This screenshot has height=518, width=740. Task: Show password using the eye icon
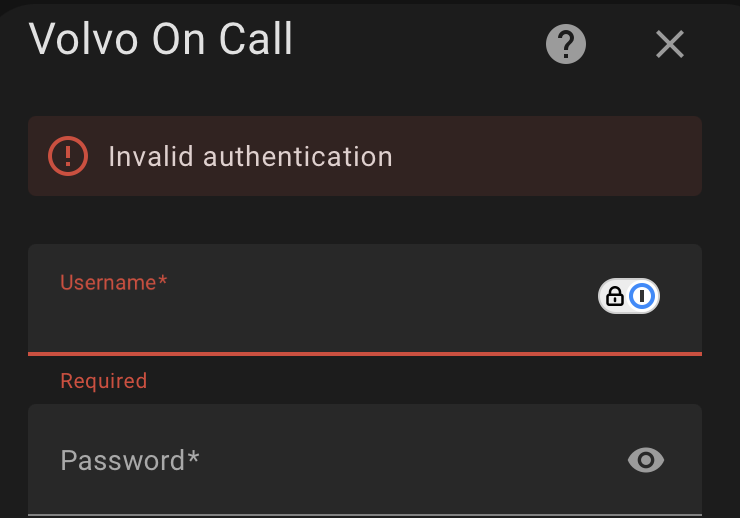[645, 460]
